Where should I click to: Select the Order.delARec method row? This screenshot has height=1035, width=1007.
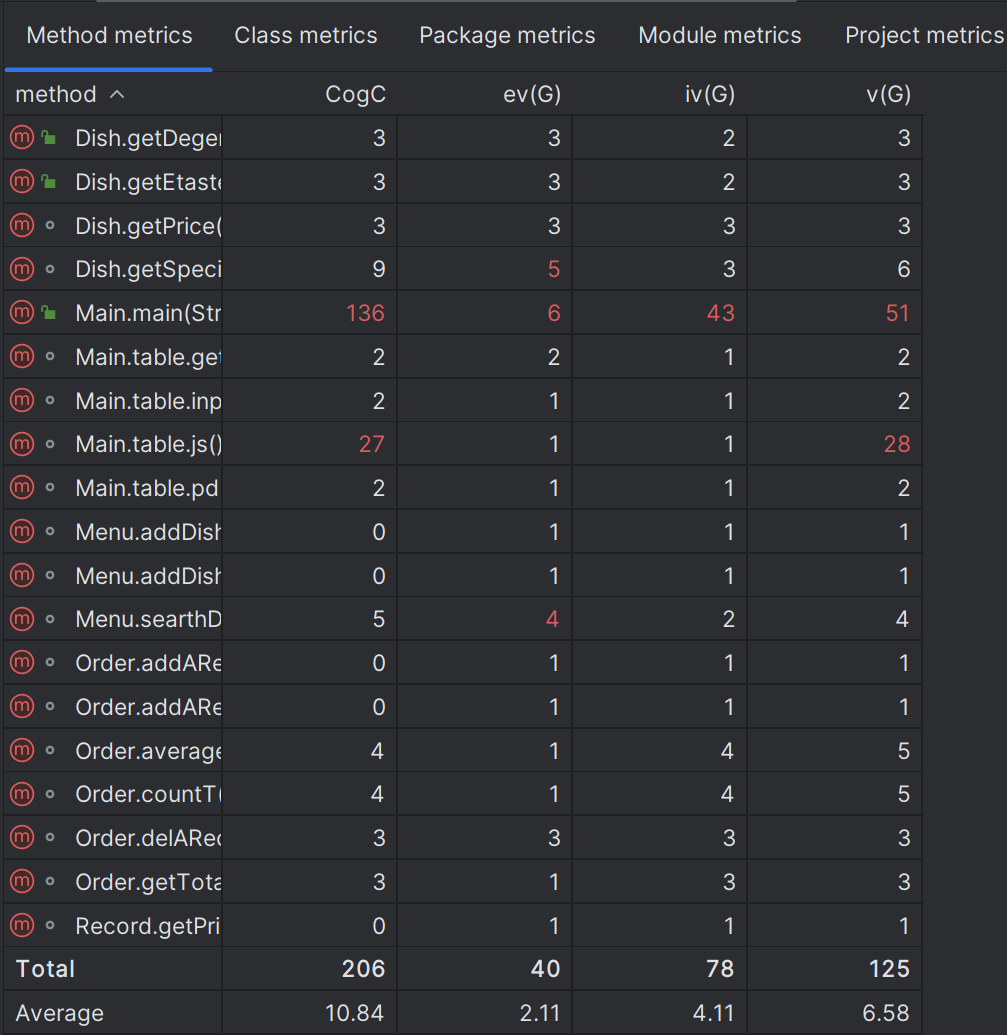point(463,838)
